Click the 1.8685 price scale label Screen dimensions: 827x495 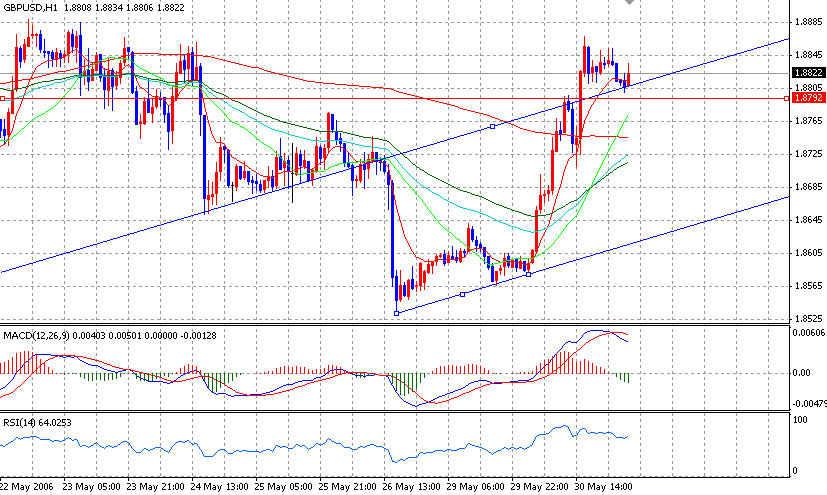(x=809, y=187)
